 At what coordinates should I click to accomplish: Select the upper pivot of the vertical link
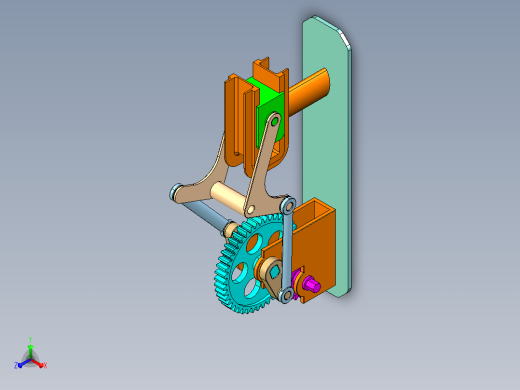click(288, 205)
